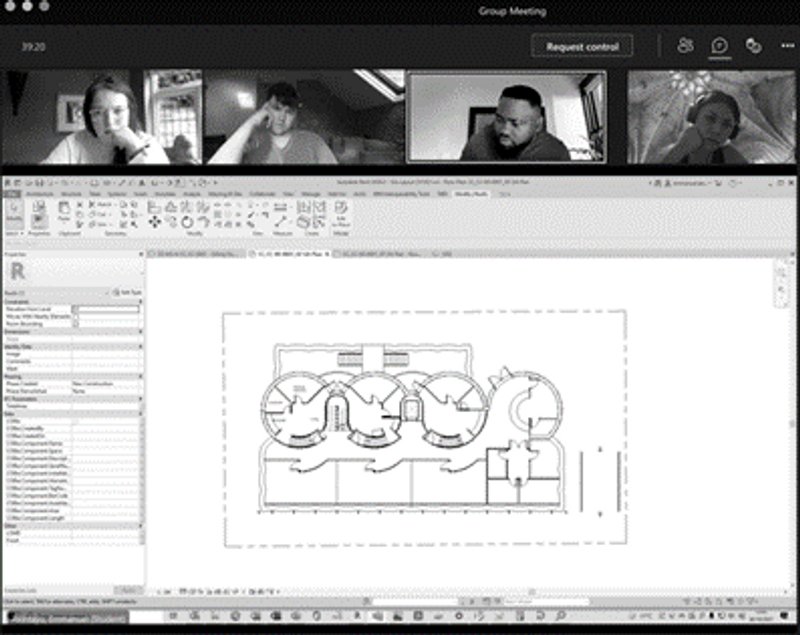The height and width of the screenshot is (635, 800).
Task: Collapse the Constraints section in Properties
Action: click(x=140, y=303)
